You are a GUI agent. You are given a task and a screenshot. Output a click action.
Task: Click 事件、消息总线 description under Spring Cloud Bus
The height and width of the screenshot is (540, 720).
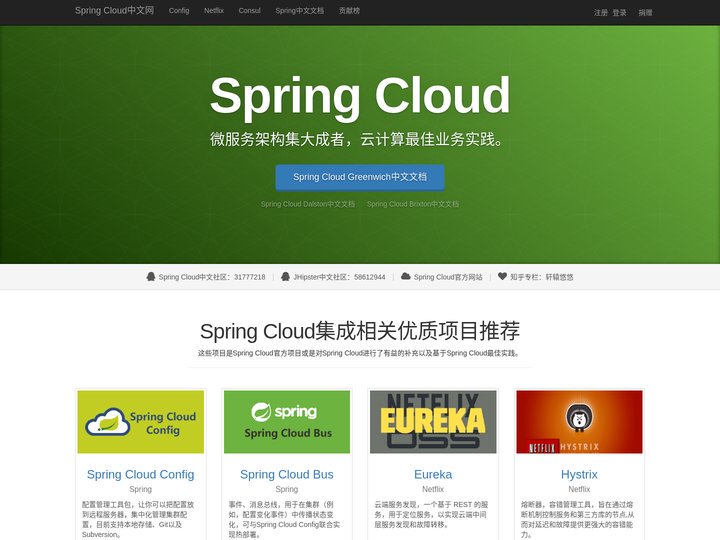click(x=284, y=519)
